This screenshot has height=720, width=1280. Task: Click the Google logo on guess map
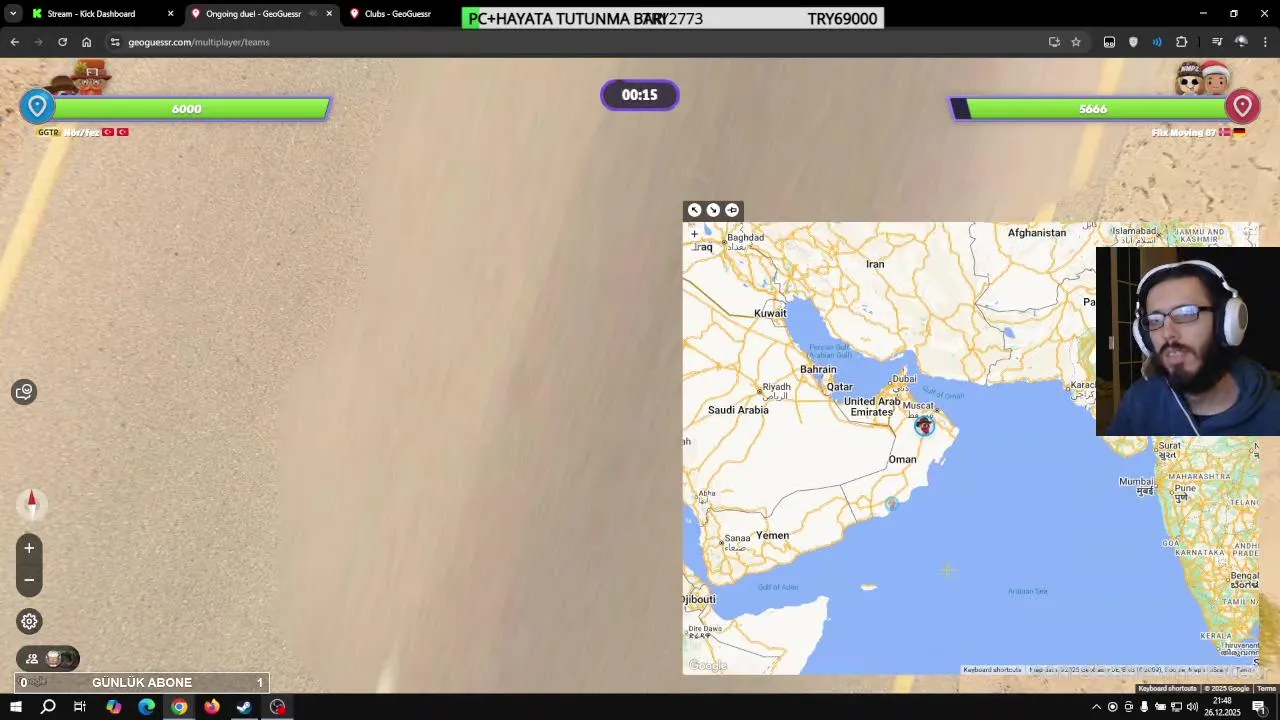708,666
